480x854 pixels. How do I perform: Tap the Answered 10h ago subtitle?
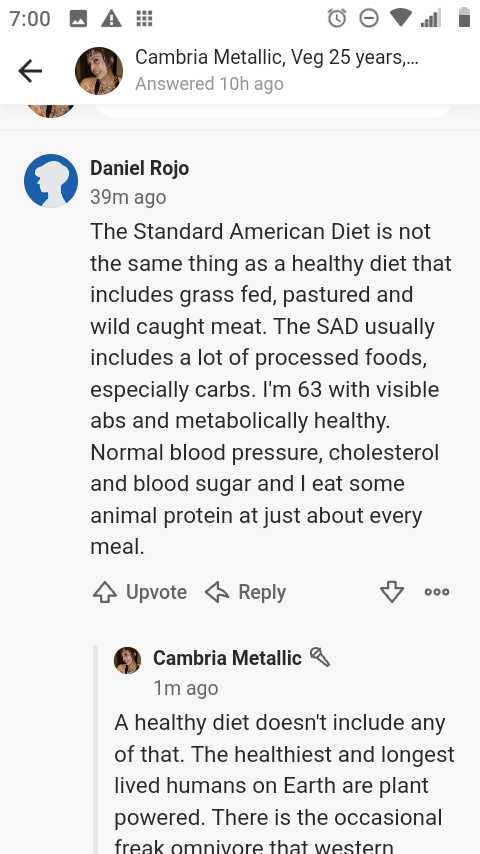(x=209, y=84)
